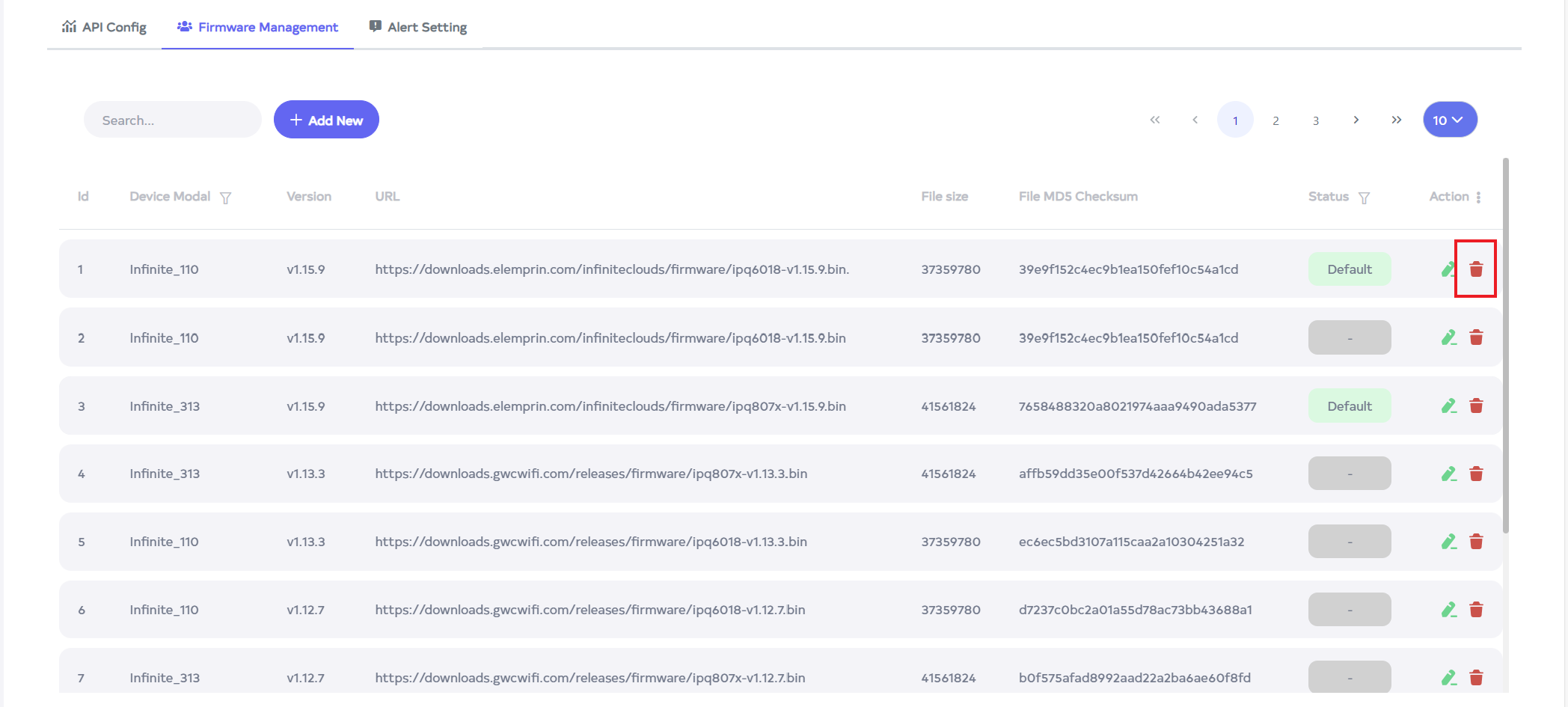Delete Infinite_110 v1.12.7 firmware entry
This screenshot has height=707, width=1568.
point(1475,610)
